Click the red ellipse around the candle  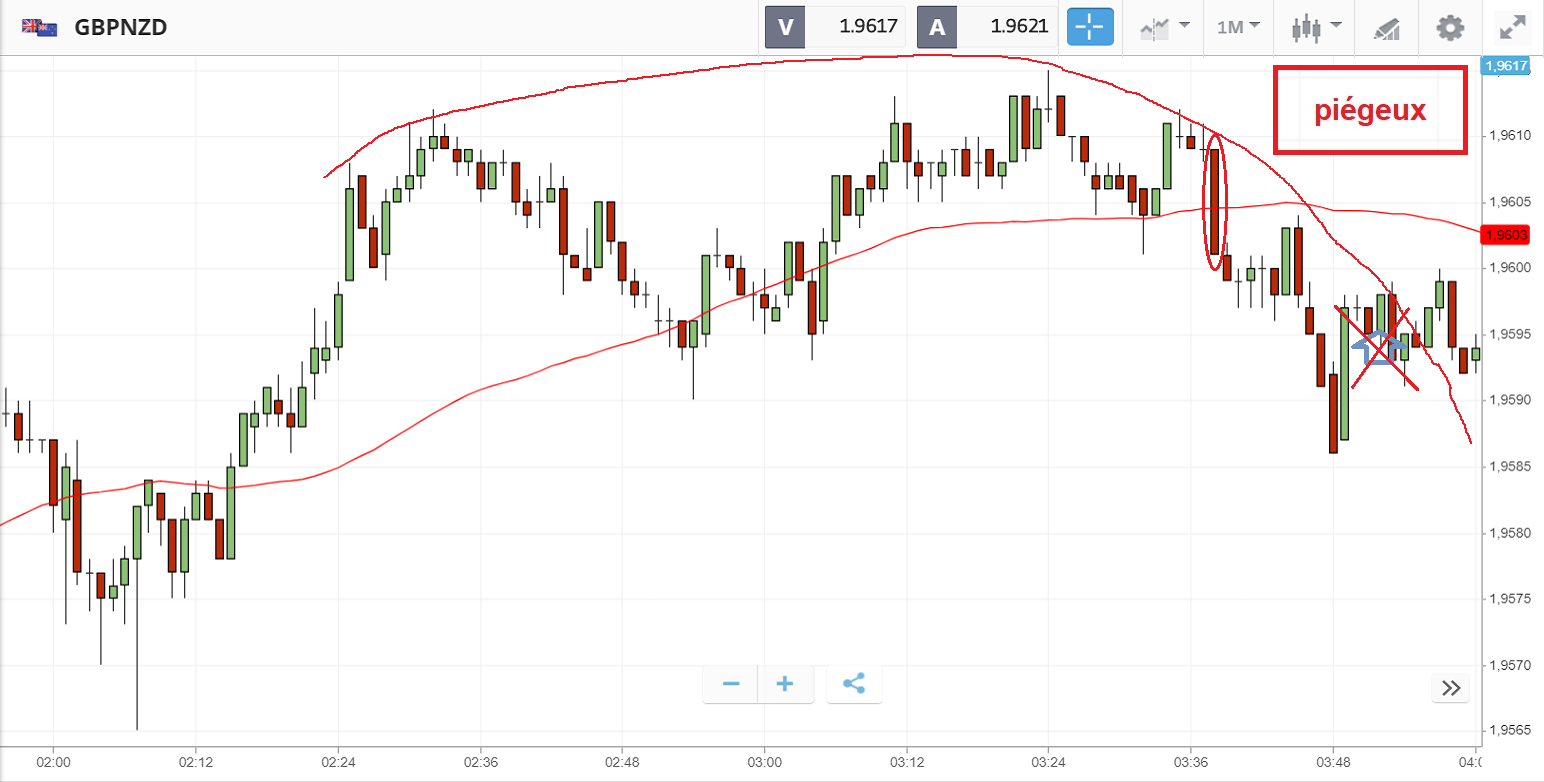coord(1215,201)
